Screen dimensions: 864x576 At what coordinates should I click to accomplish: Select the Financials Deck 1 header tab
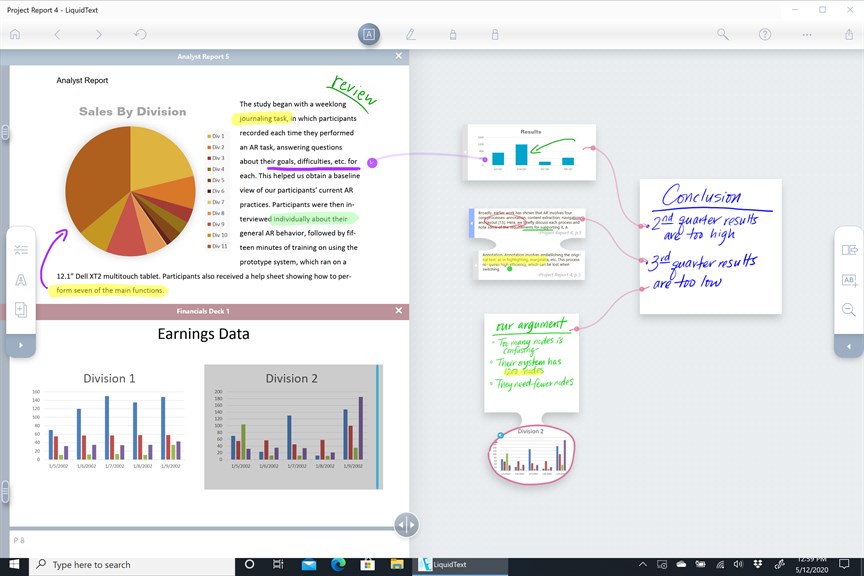pos(203,311)
